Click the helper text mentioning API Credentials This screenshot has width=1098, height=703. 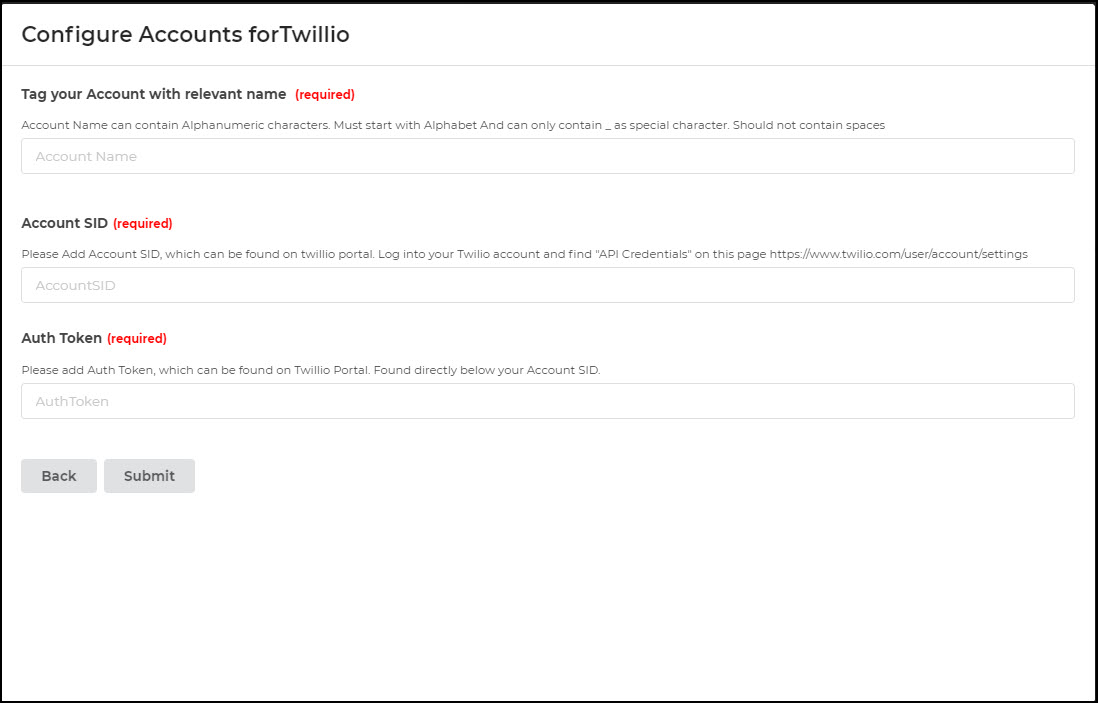coord(524,254)
